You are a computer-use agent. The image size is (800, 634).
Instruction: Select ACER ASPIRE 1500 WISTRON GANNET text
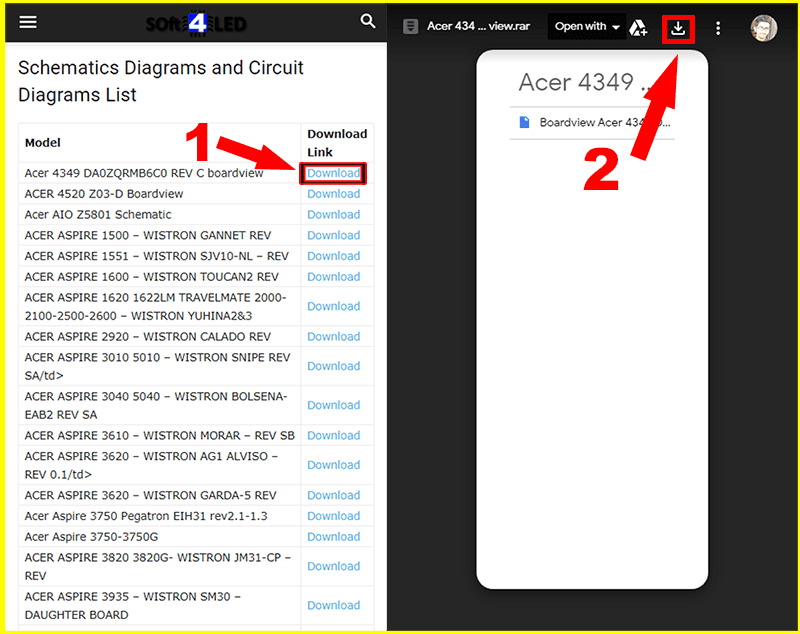pyautogui.click(x=148, y=236)
